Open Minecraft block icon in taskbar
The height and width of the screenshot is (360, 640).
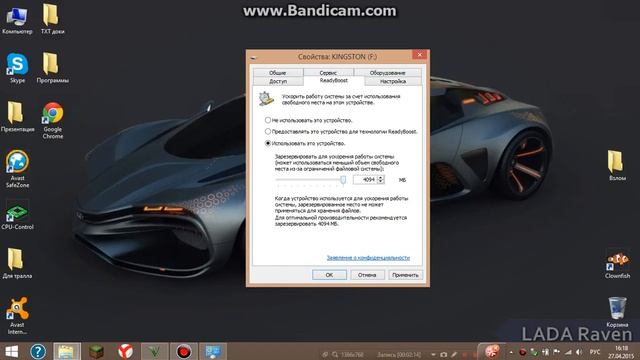(x=96, y=351)
